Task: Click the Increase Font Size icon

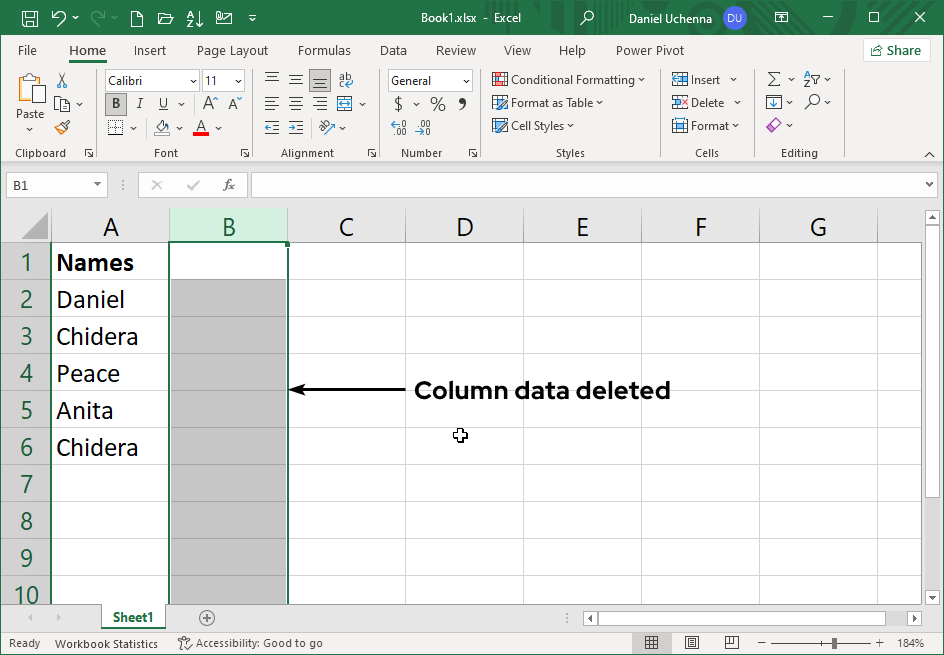Action: [210, 104]
